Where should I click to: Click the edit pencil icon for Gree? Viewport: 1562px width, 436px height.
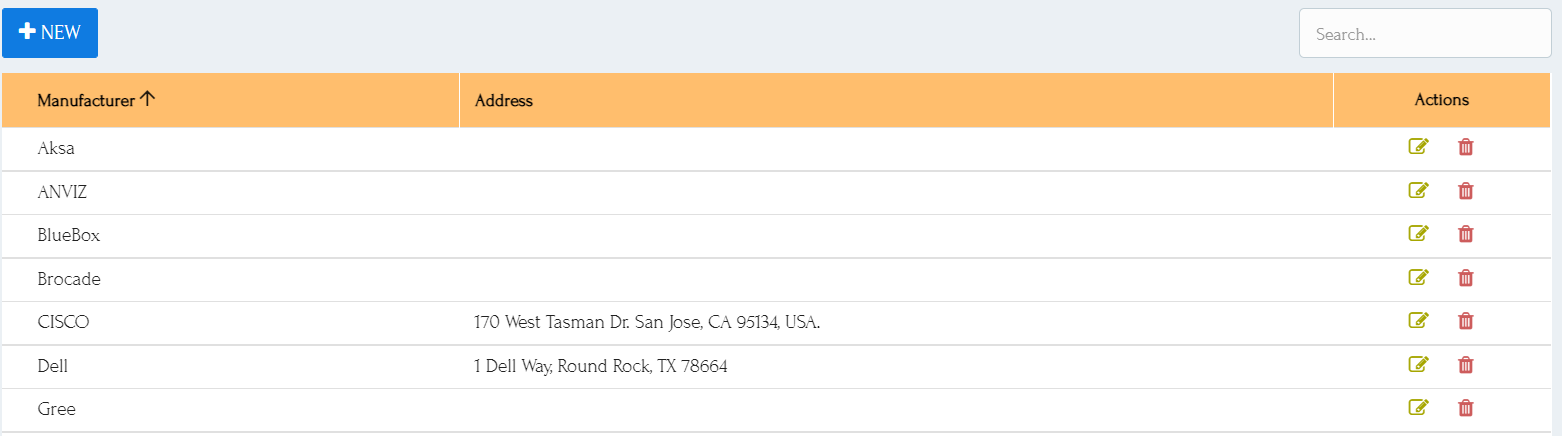(x=1418, y=407)
